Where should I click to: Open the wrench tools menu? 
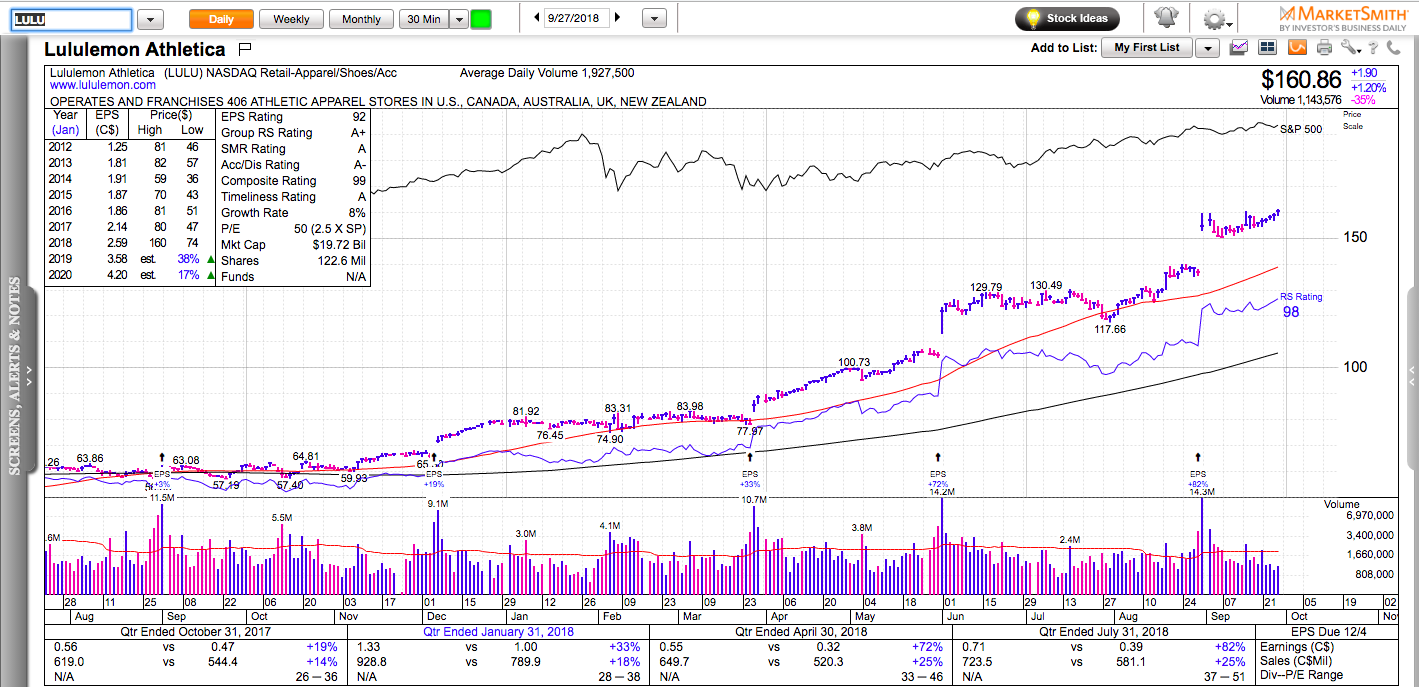1350,47
